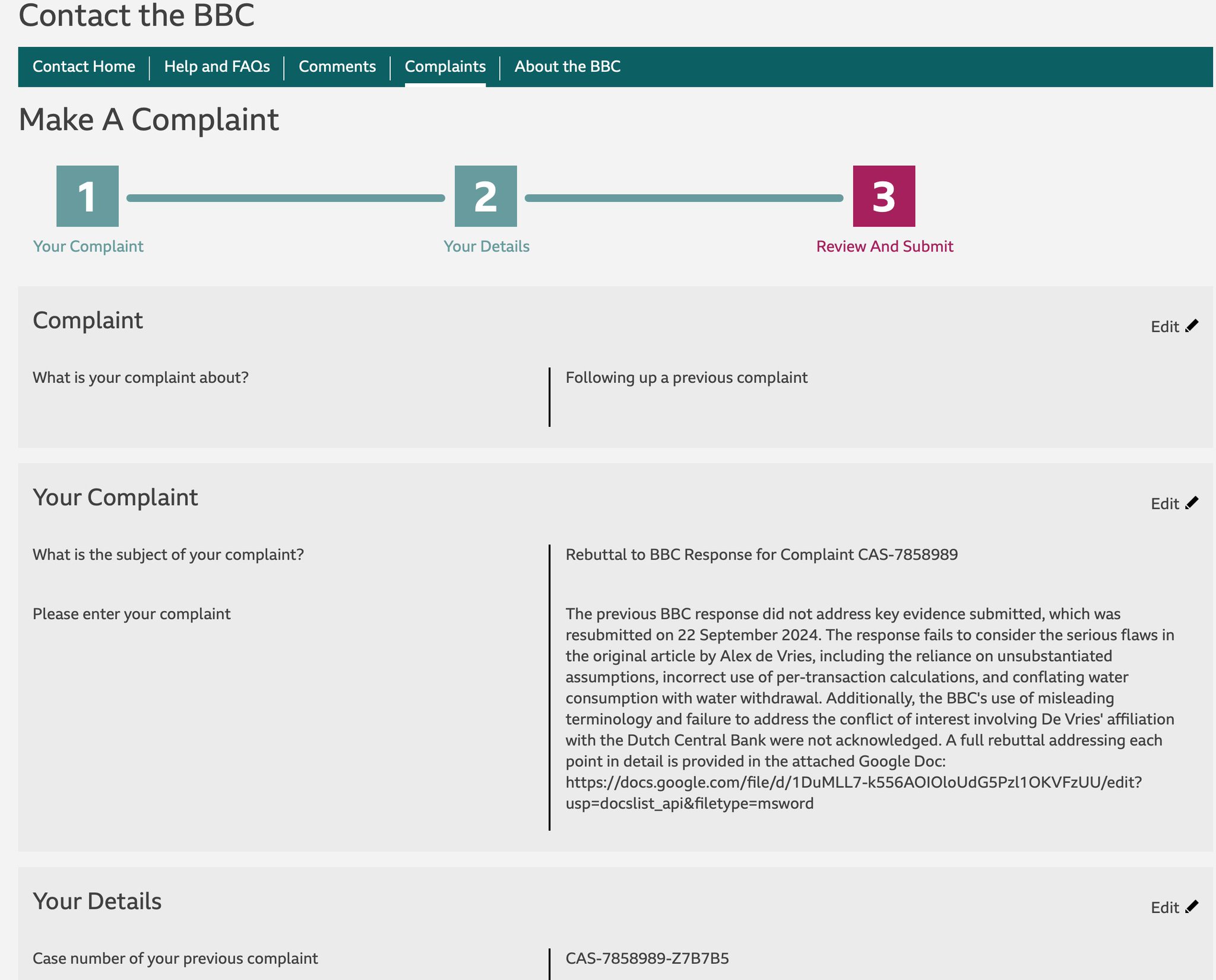Open the Contact Home nav item
The height and width of the screenshot is (980, 1216).
pyautogui.click(x=84, y=66)
